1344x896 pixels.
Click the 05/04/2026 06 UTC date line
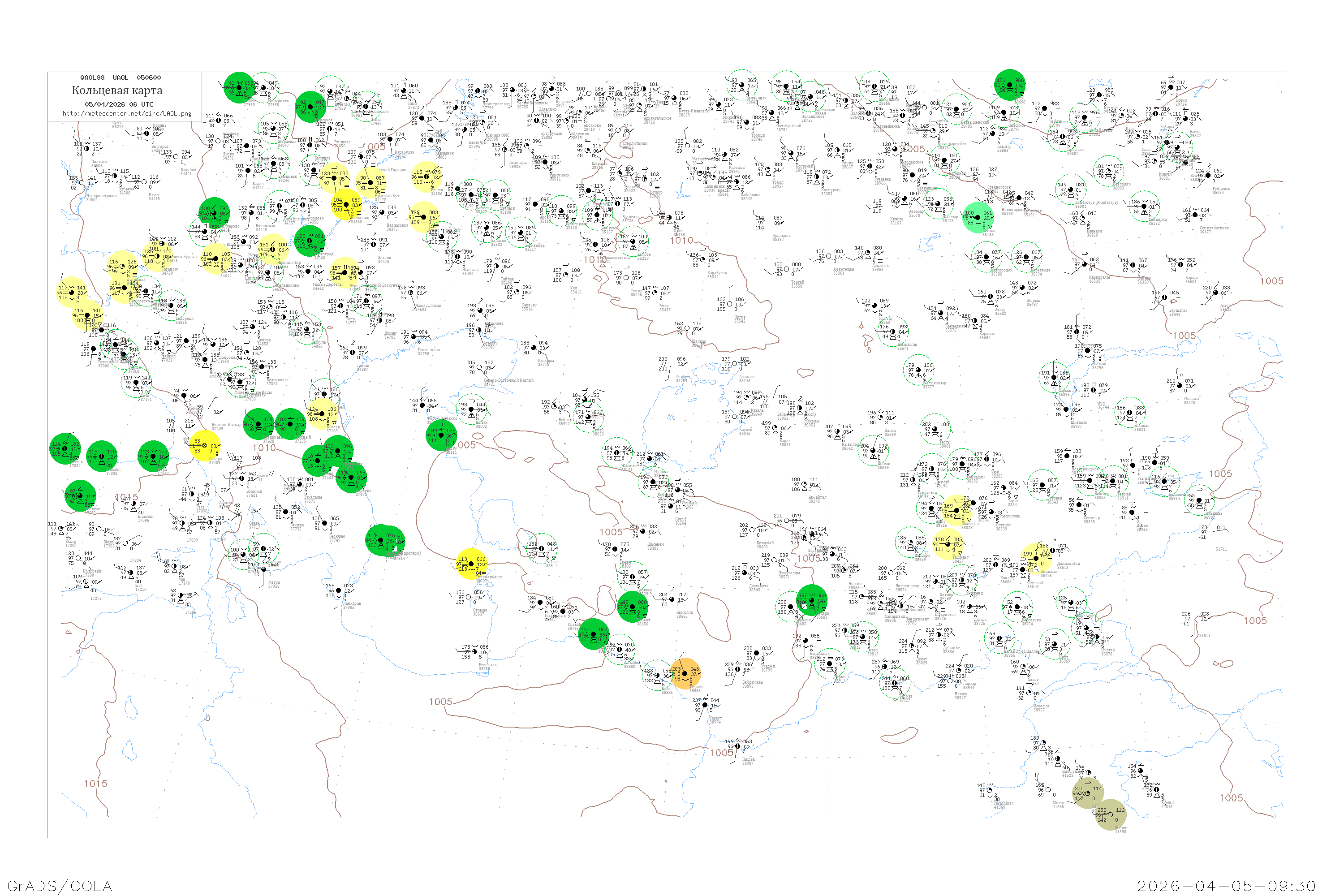click(x=119, y=104)
